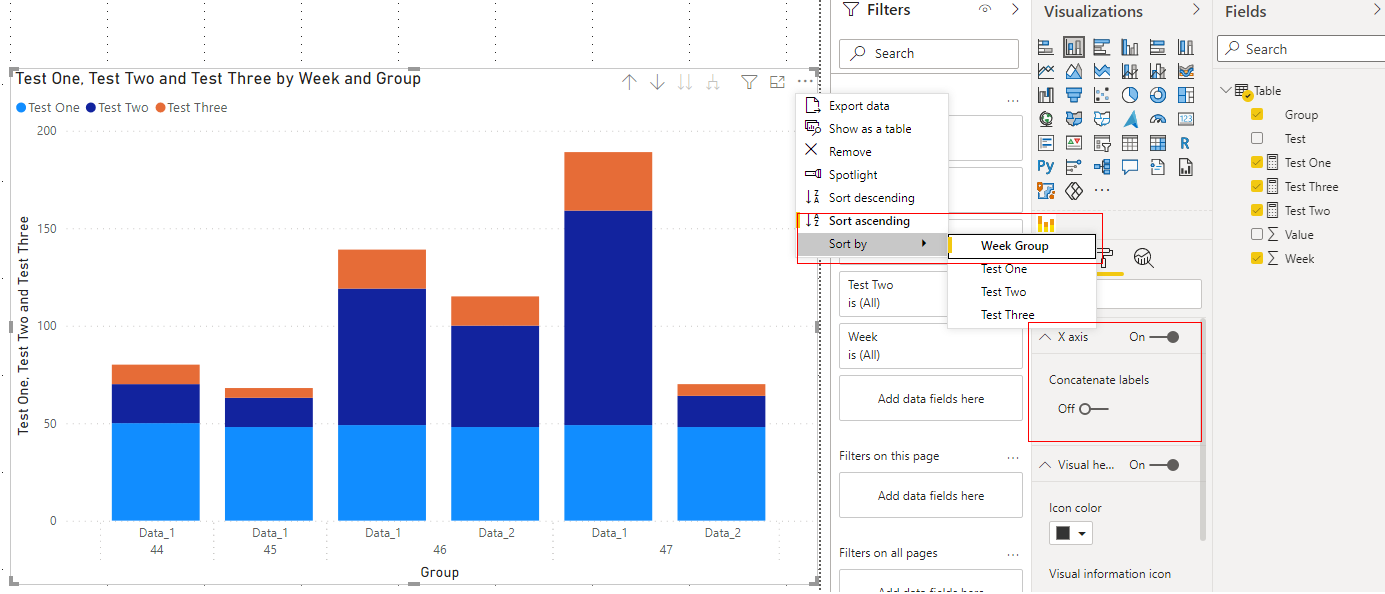Insert the globe map visual
Screen dimensions: 1385x594
[x=1046, y=119]
